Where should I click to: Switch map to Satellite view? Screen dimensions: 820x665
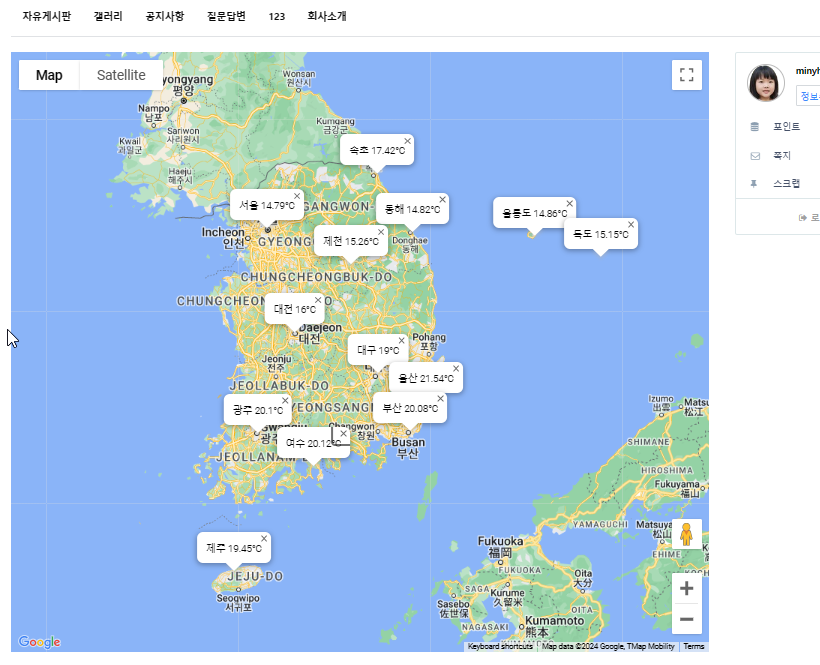pos(121,75)
